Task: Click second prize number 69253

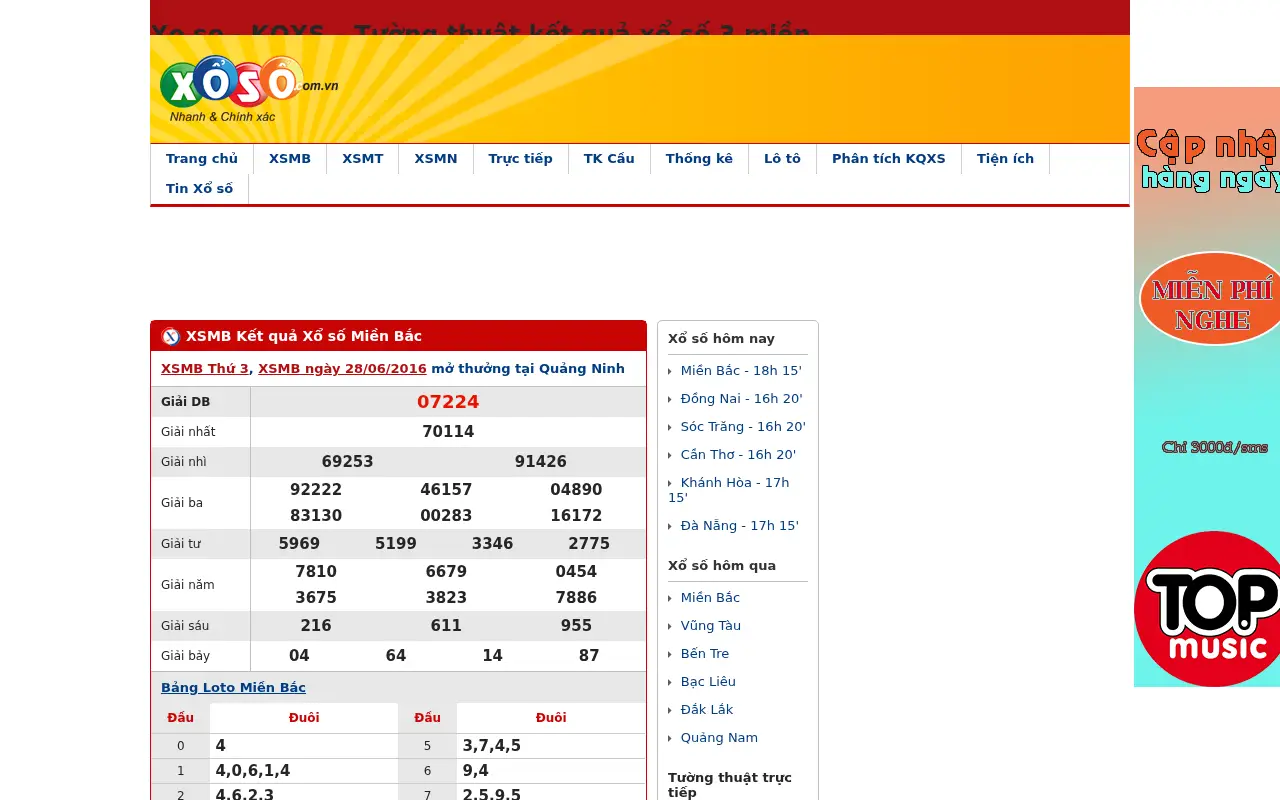Action: [x=347, y=462]
